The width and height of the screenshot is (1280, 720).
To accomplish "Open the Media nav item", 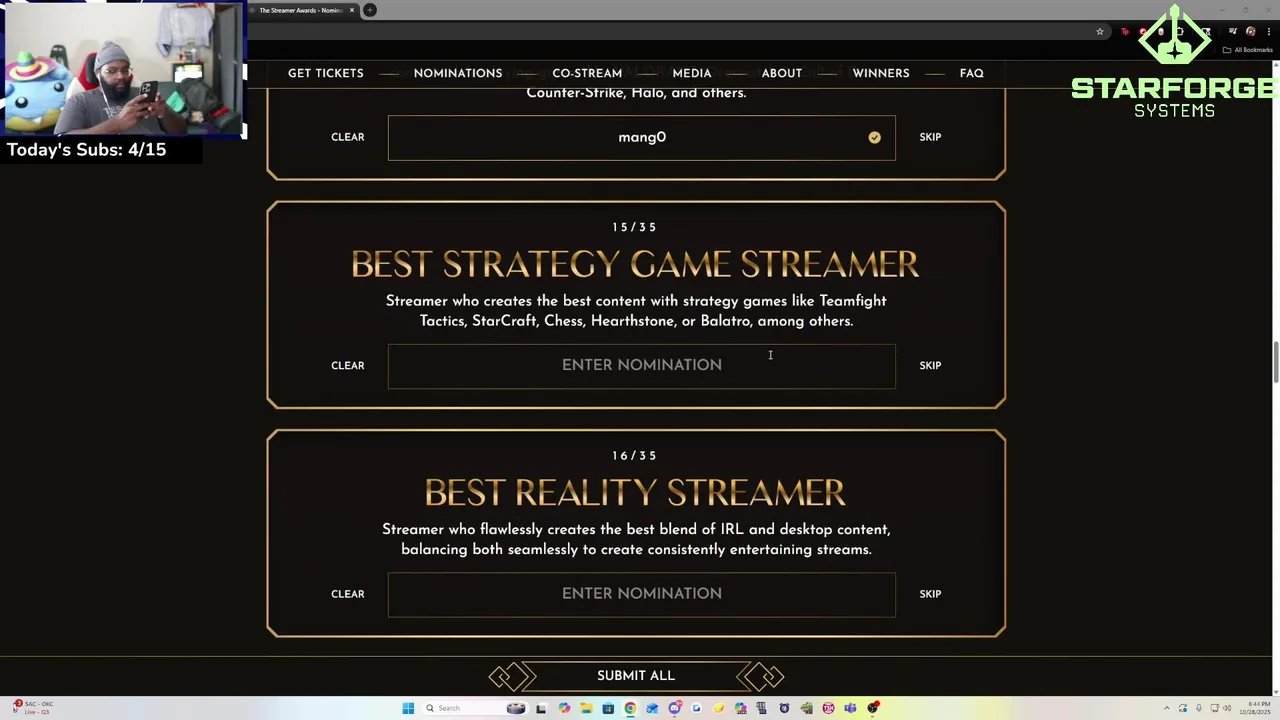I will click(692, 73).
